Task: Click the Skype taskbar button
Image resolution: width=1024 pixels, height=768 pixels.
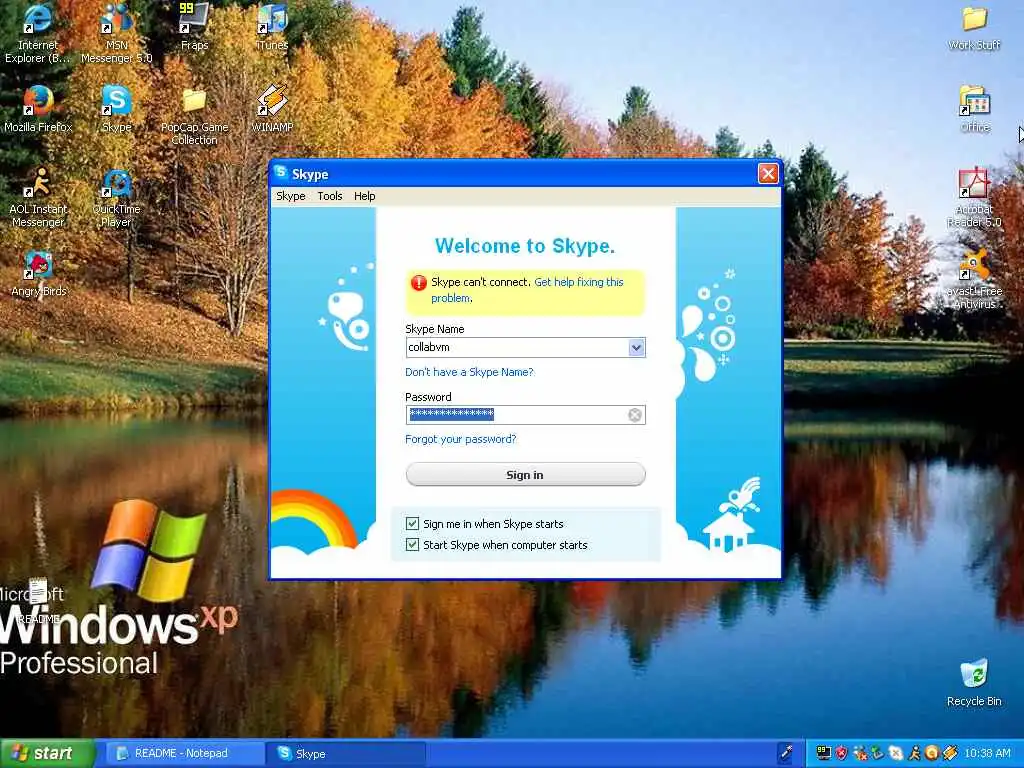Action: pos(346,754)
